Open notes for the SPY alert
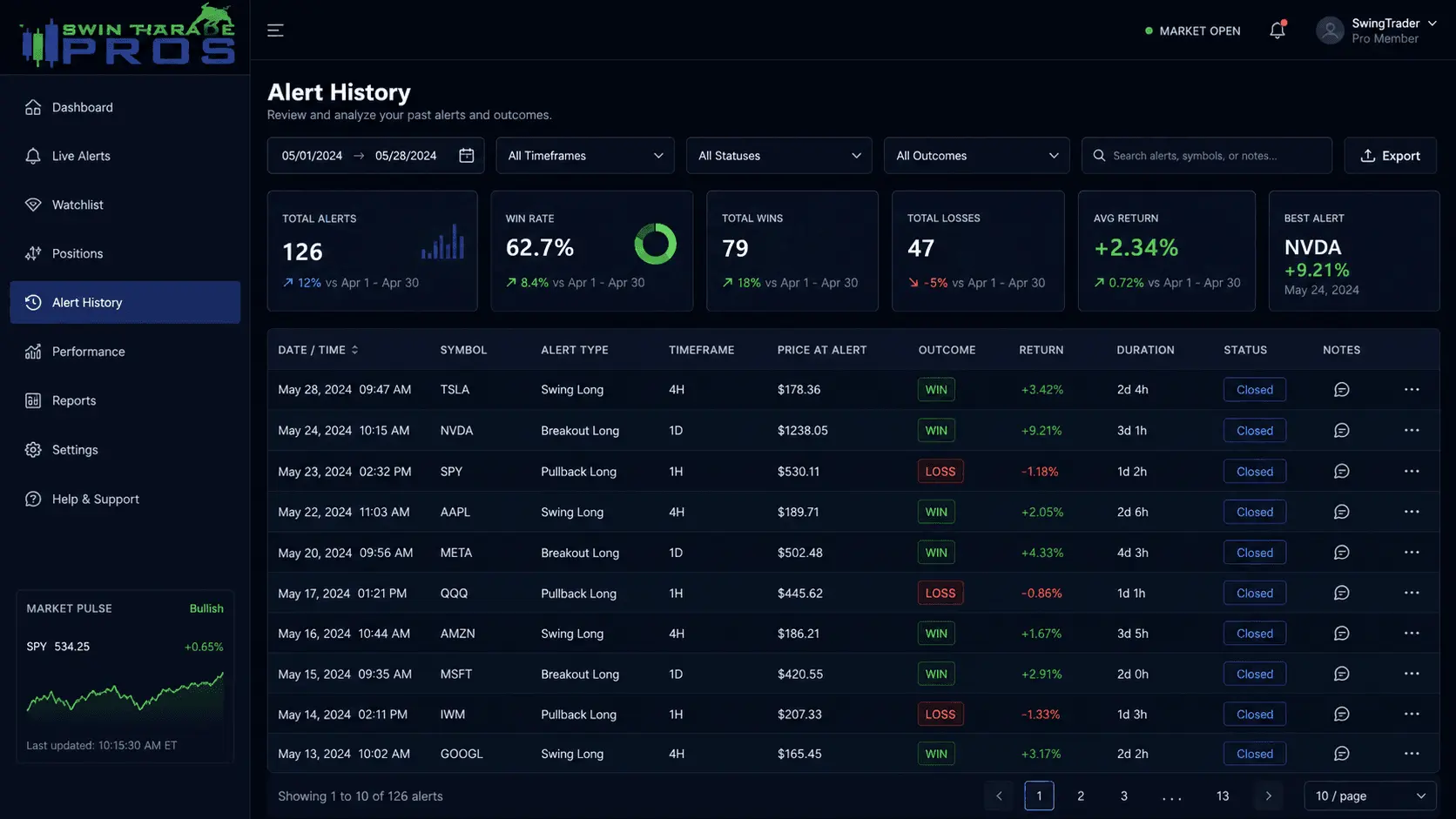Screen dimensions: 1456x819 1341,472
